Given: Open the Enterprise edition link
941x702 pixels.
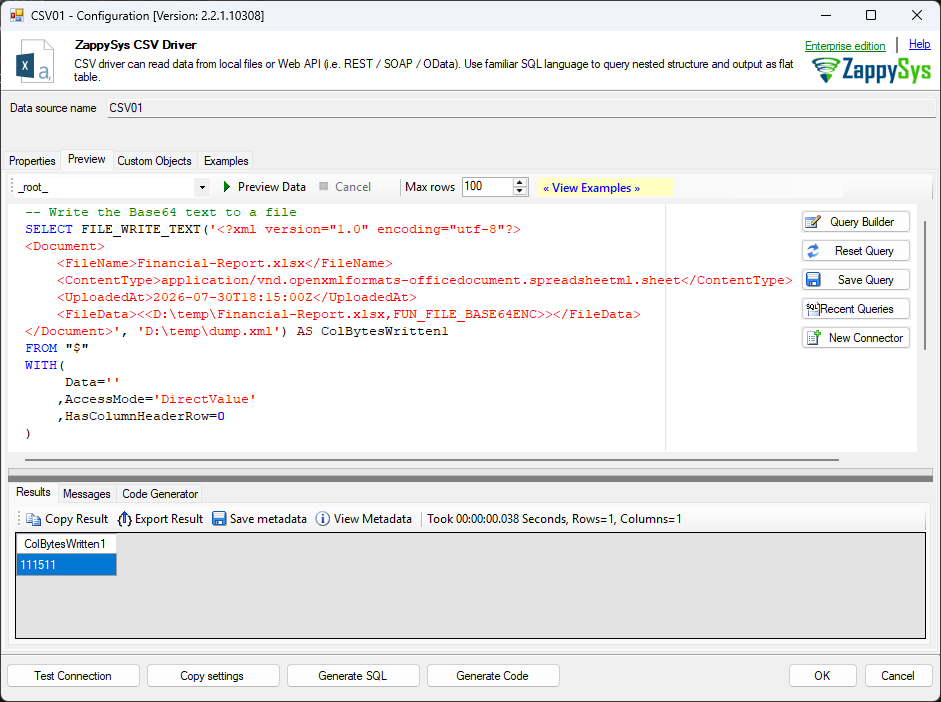Looking at the screenshot, I should pyautogui.click(x=845, y=46).
